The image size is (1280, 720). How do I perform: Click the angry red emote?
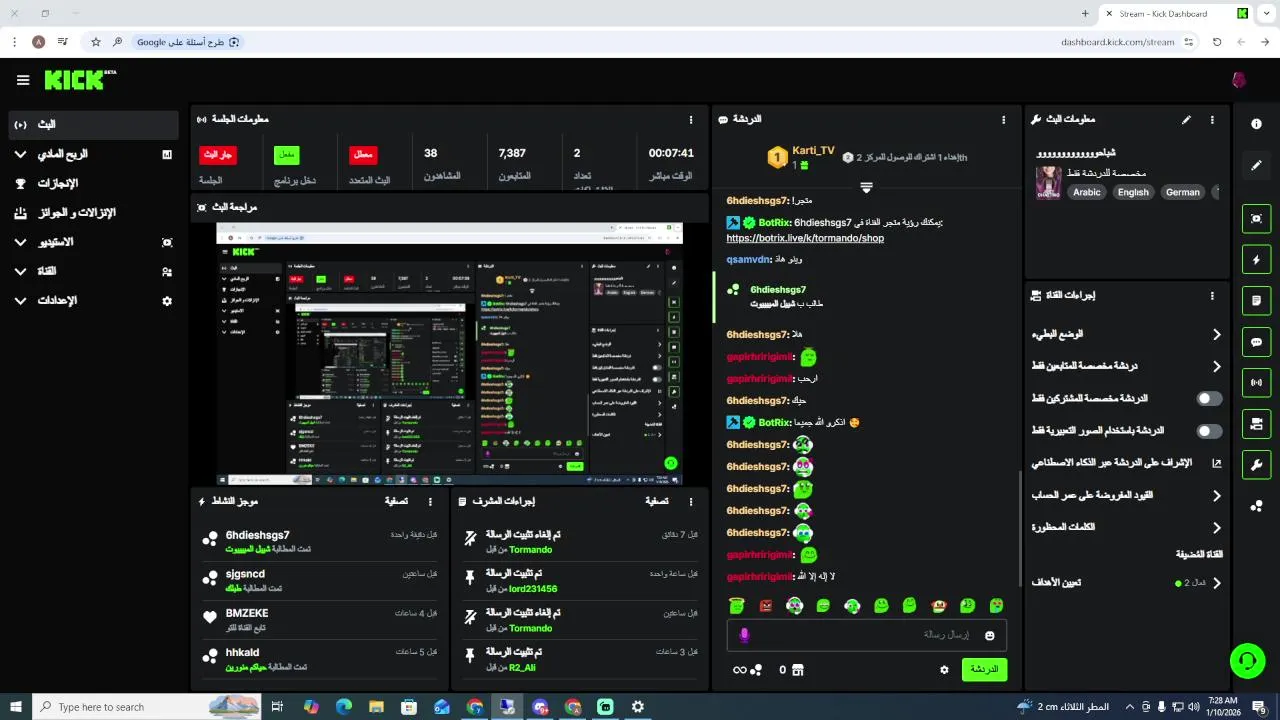[x=766, y=606]
